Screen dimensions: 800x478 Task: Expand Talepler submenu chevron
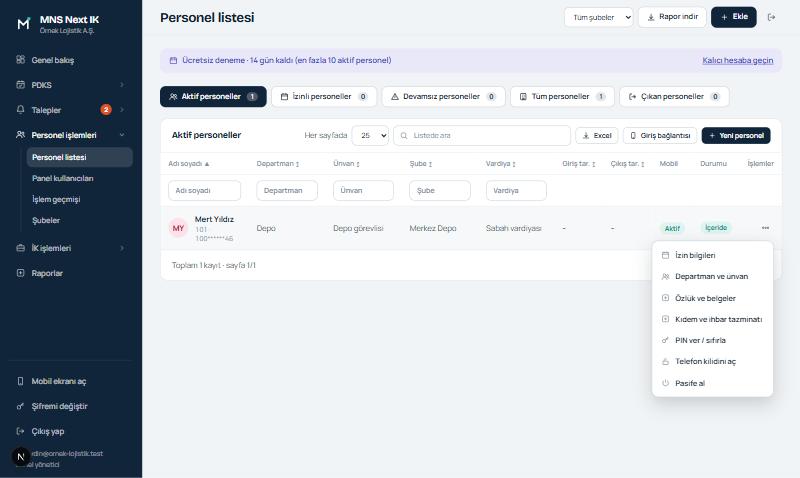pyautogui.click(x=122, y=110)
